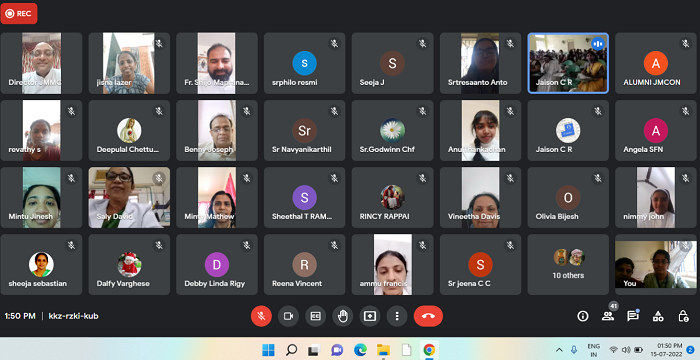
Task: Open the 10 others participant tile
Action: click(x=568, y=264)
